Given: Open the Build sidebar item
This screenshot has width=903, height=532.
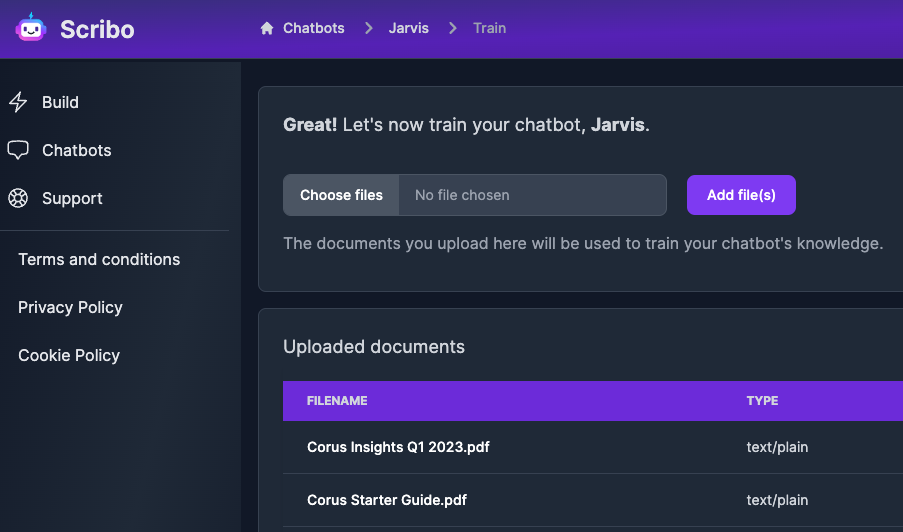Looking at the screenshot, I should pos(60,102).
